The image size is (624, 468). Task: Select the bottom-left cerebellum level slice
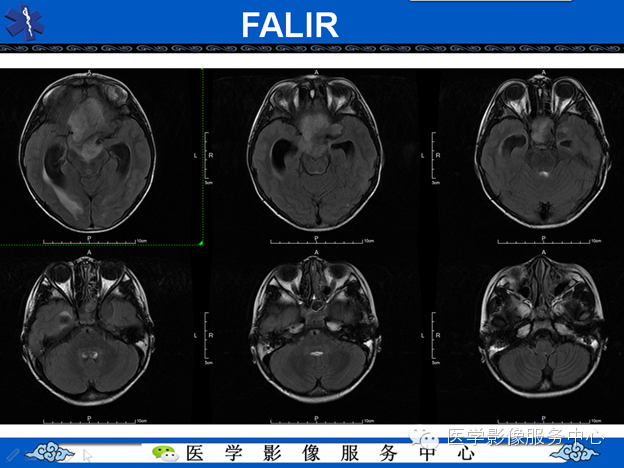click(88, 331)
